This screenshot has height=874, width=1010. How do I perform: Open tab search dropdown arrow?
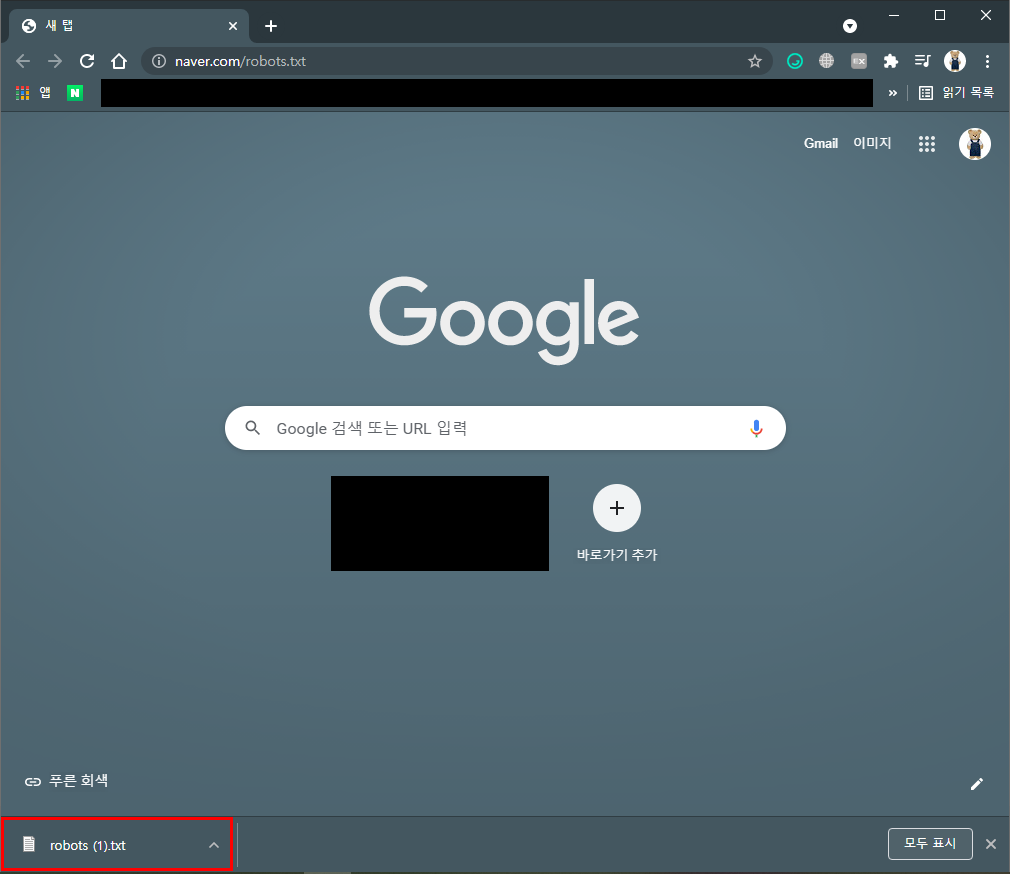click(x=850, y=26)
